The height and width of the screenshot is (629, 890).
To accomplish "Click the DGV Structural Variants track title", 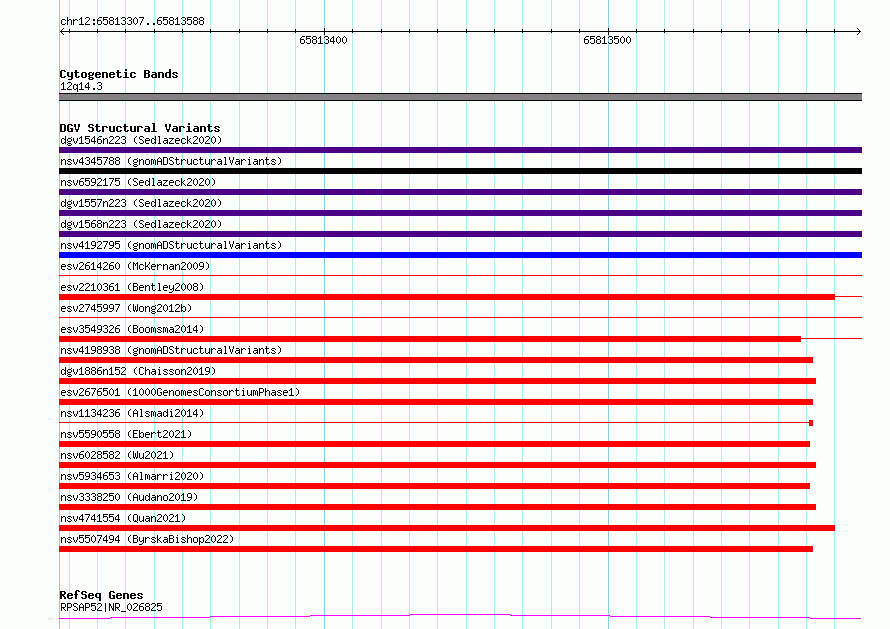I will [140, 128].
